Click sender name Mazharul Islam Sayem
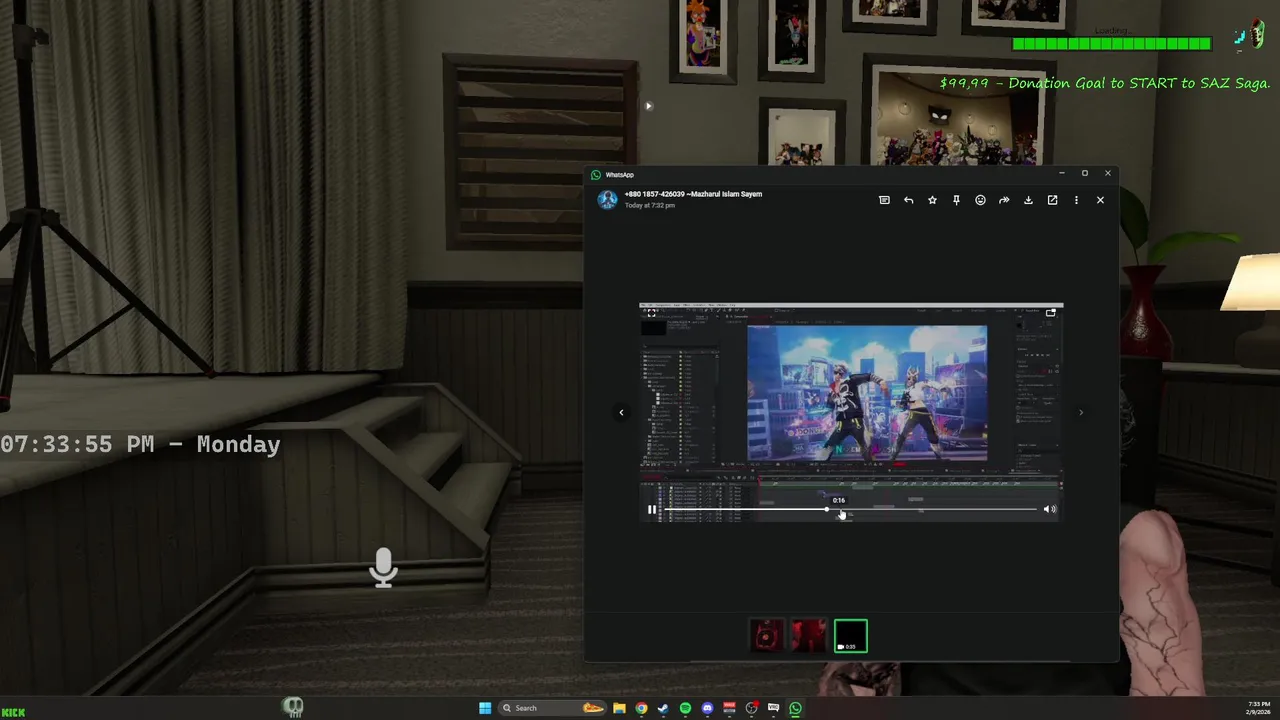Screen dimensions: 1280x720 [726, 194]
